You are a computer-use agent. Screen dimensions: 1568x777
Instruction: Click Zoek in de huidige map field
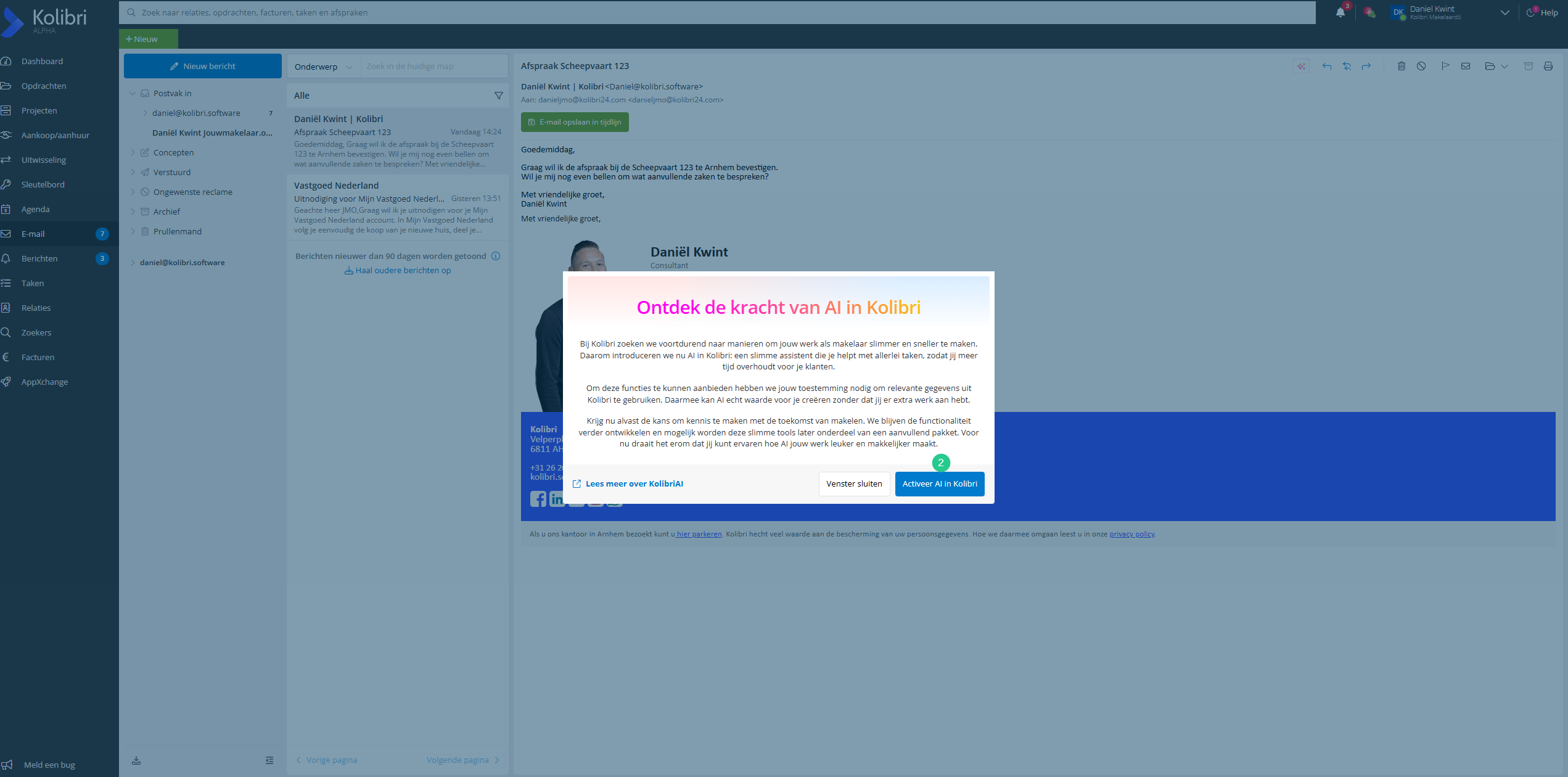434,67
